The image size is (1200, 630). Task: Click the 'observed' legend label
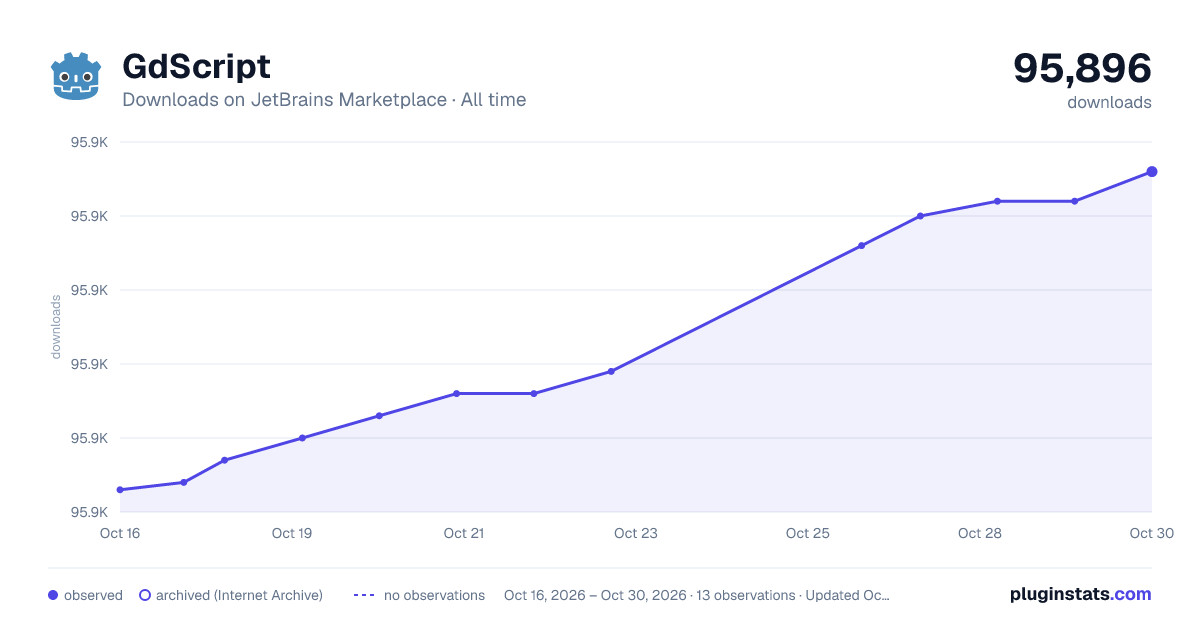(x=93, y=595)
